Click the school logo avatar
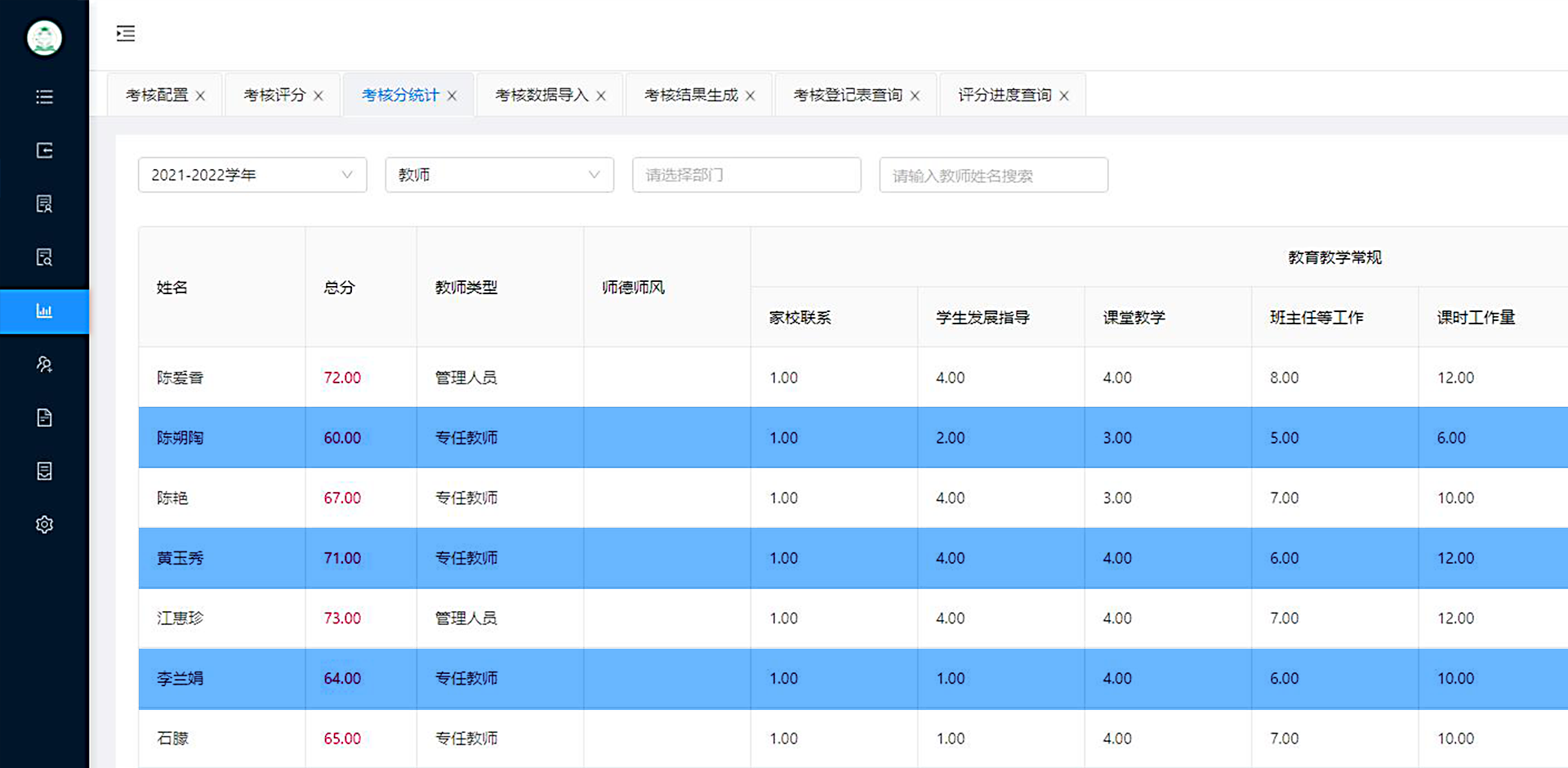Viewport: 1568px width, 768px height. (44, 38)
